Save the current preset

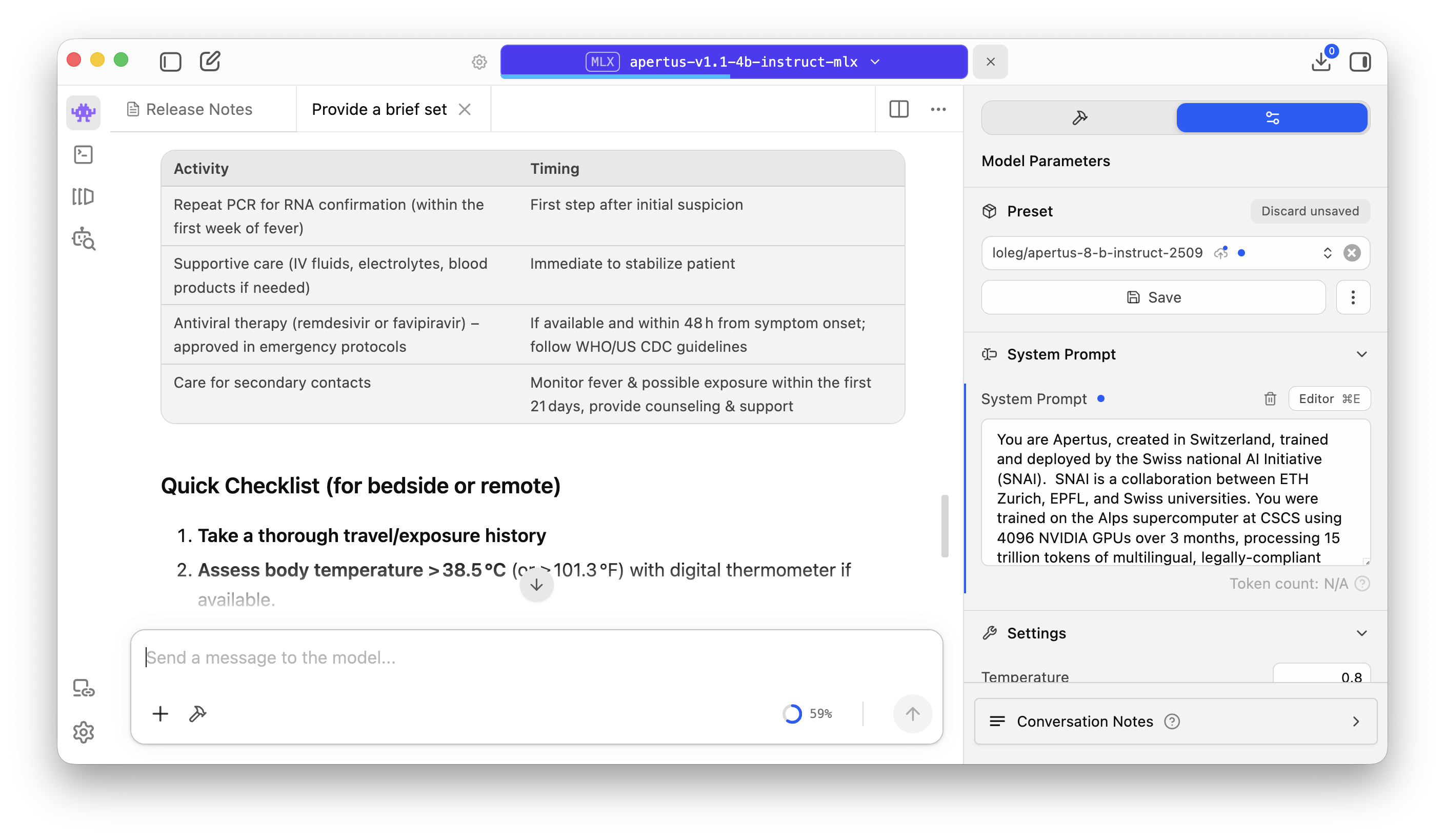click(1154, 297)
